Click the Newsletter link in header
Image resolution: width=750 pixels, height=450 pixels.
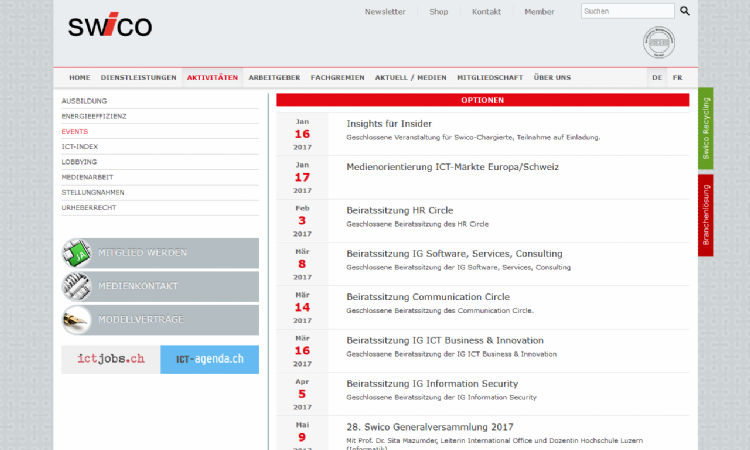click(385, 12)
